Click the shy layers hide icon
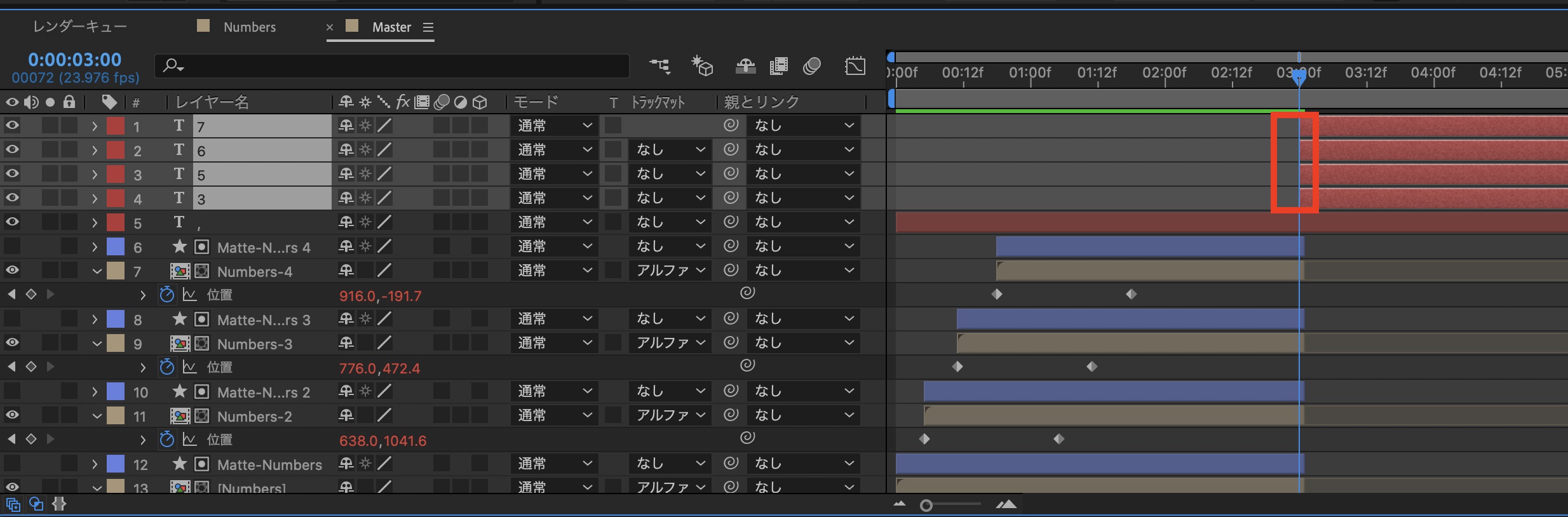 745,65
